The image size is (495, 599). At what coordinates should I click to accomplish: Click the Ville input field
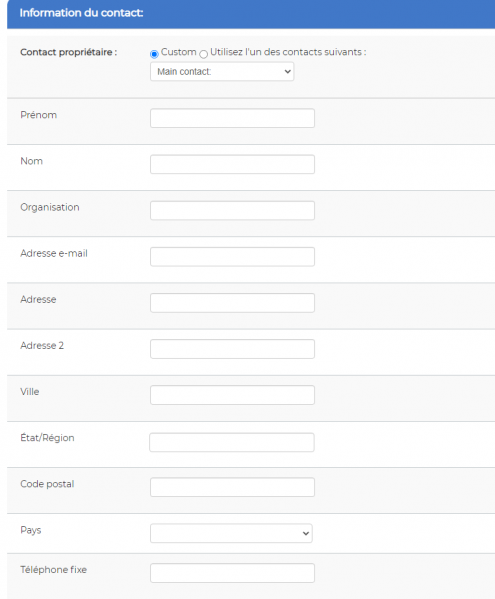[x=232, y=395]
